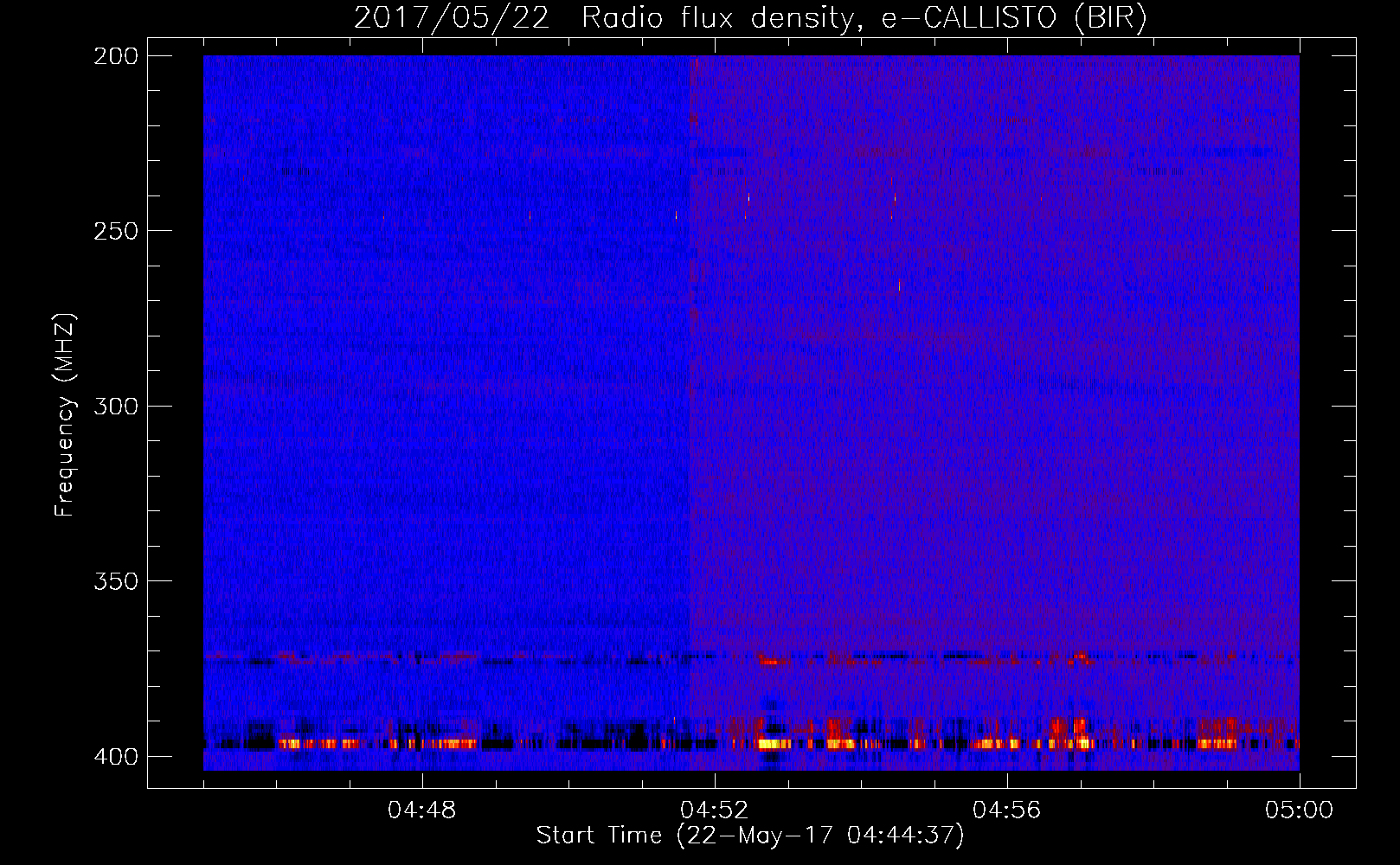Click the 250 frequency tick label
Viewport: 1400px width, 865px height.
115,231
